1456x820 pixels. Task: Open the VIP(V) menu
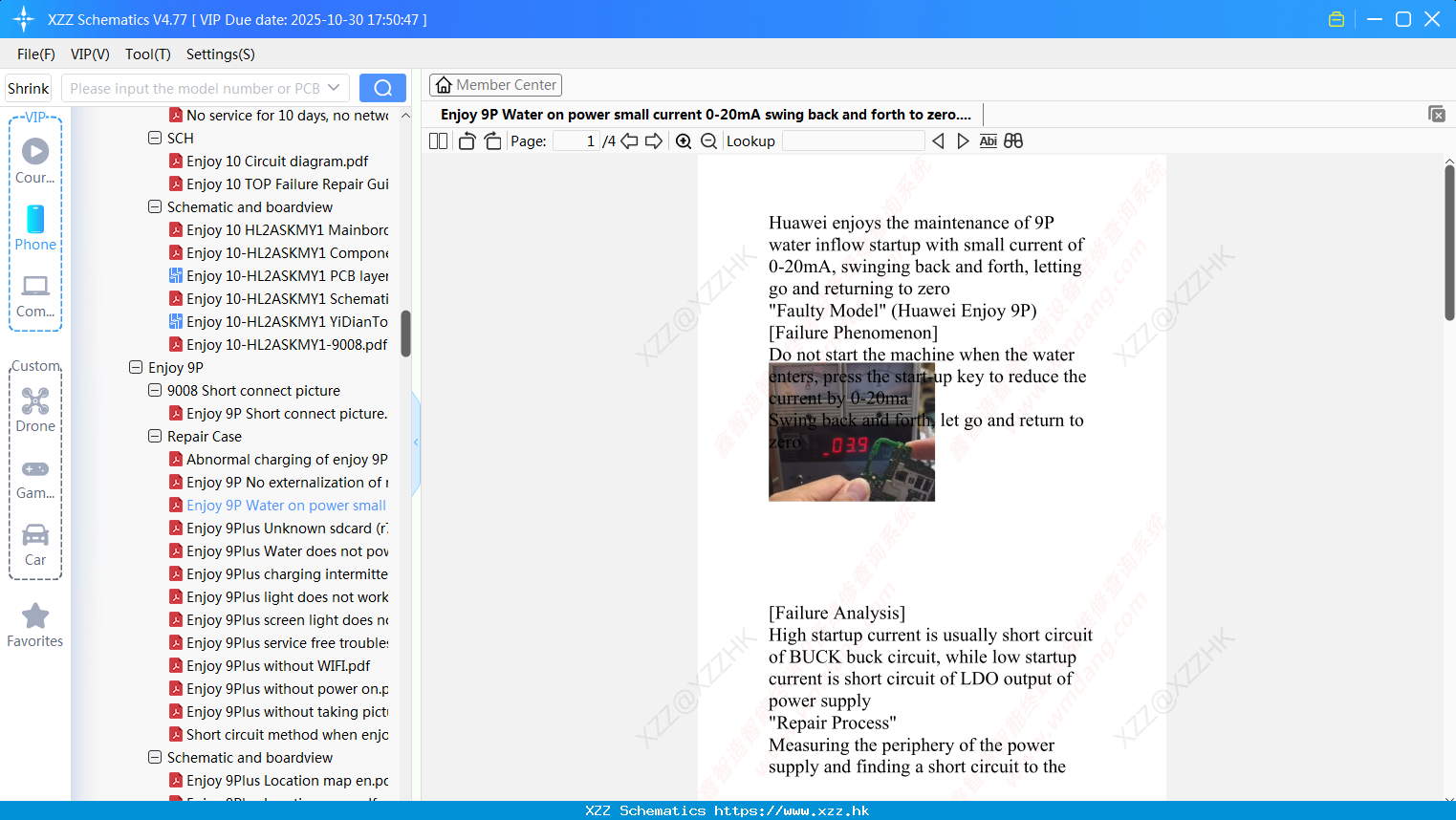(90, 54)
